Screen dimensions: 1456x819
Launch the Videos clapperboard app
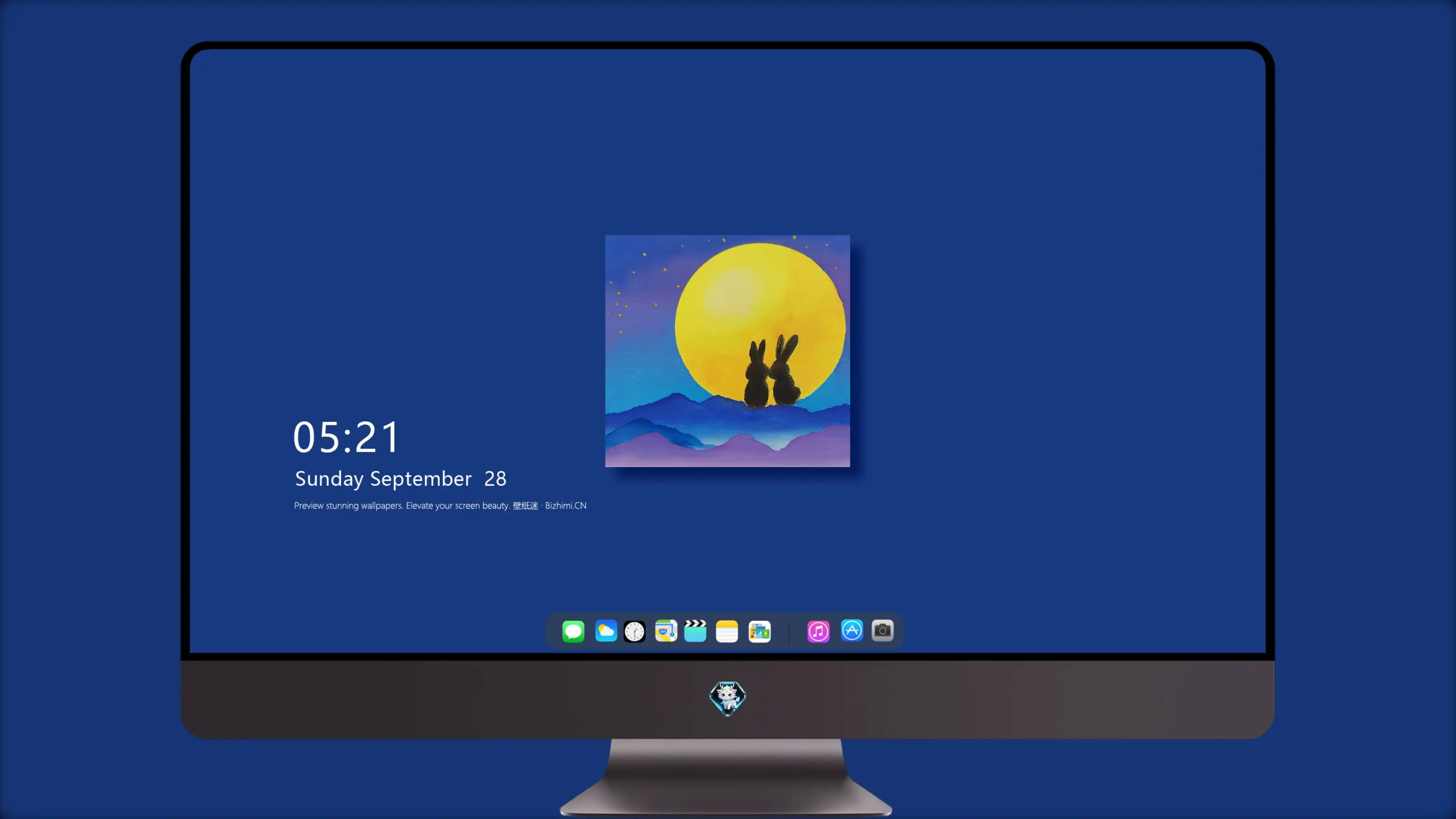click(695, 631)
